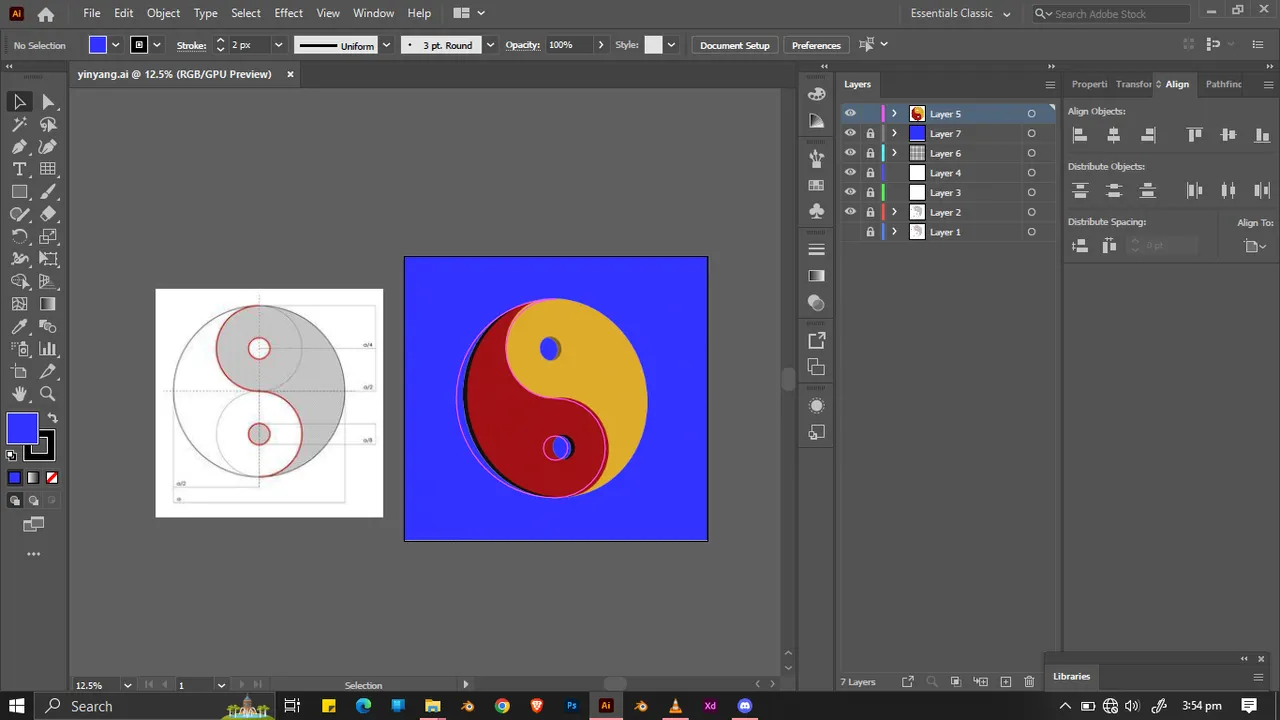Pick the Paintbrush tool
The height and width of the screenshot is (720, 1280).
48,191
